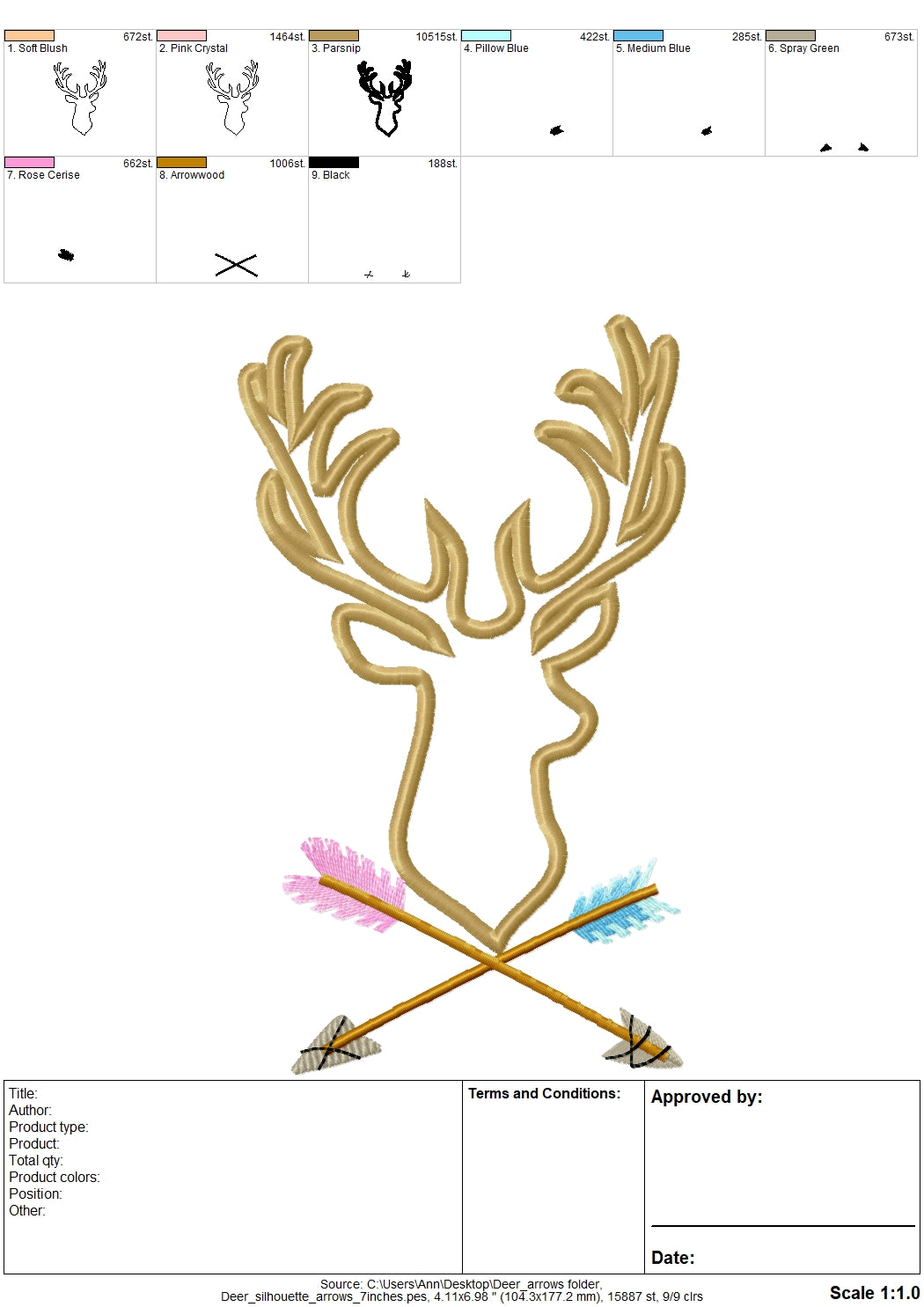Select the Arrowwood color swatch
The width and height of the screenshot is (924, 1307).
point(181,163)
